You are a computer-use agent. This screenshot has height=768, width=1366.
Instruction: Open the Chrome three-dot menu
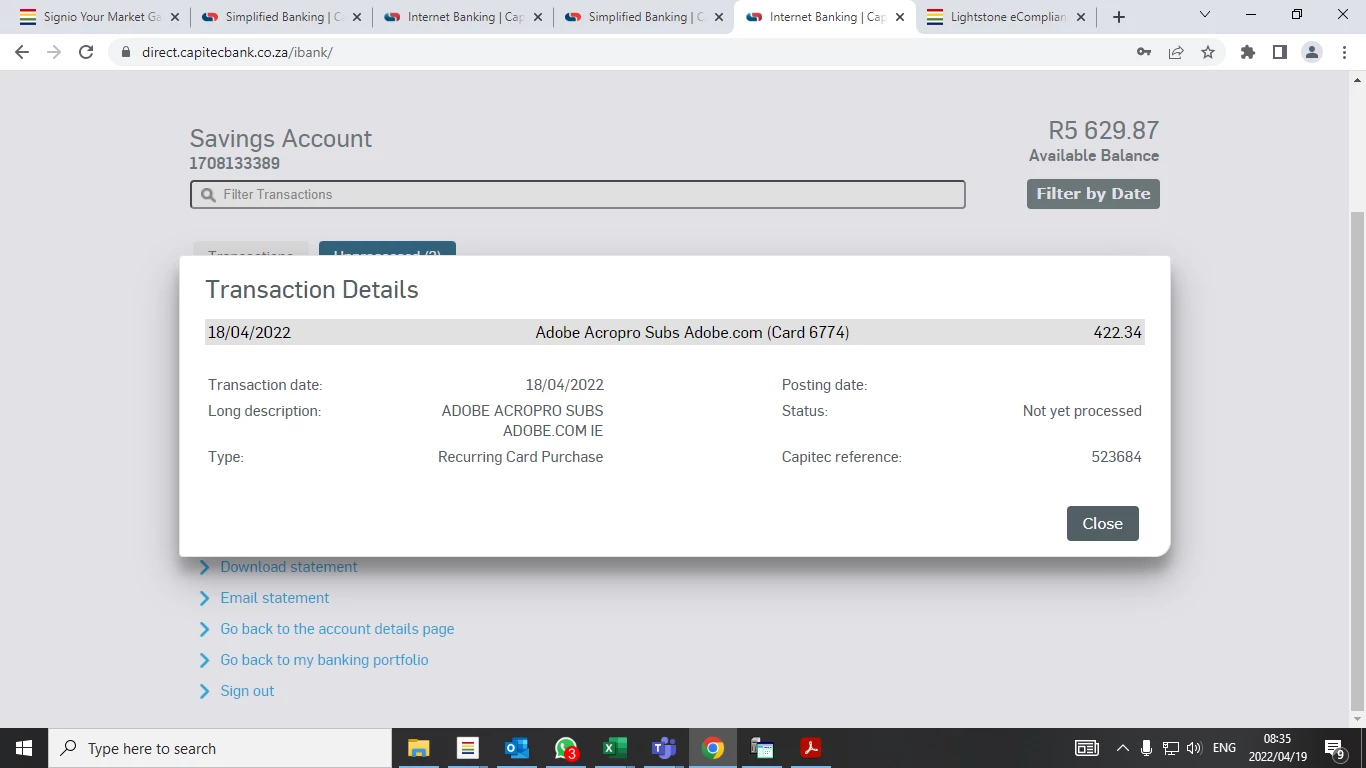[x=1344, y=52]
